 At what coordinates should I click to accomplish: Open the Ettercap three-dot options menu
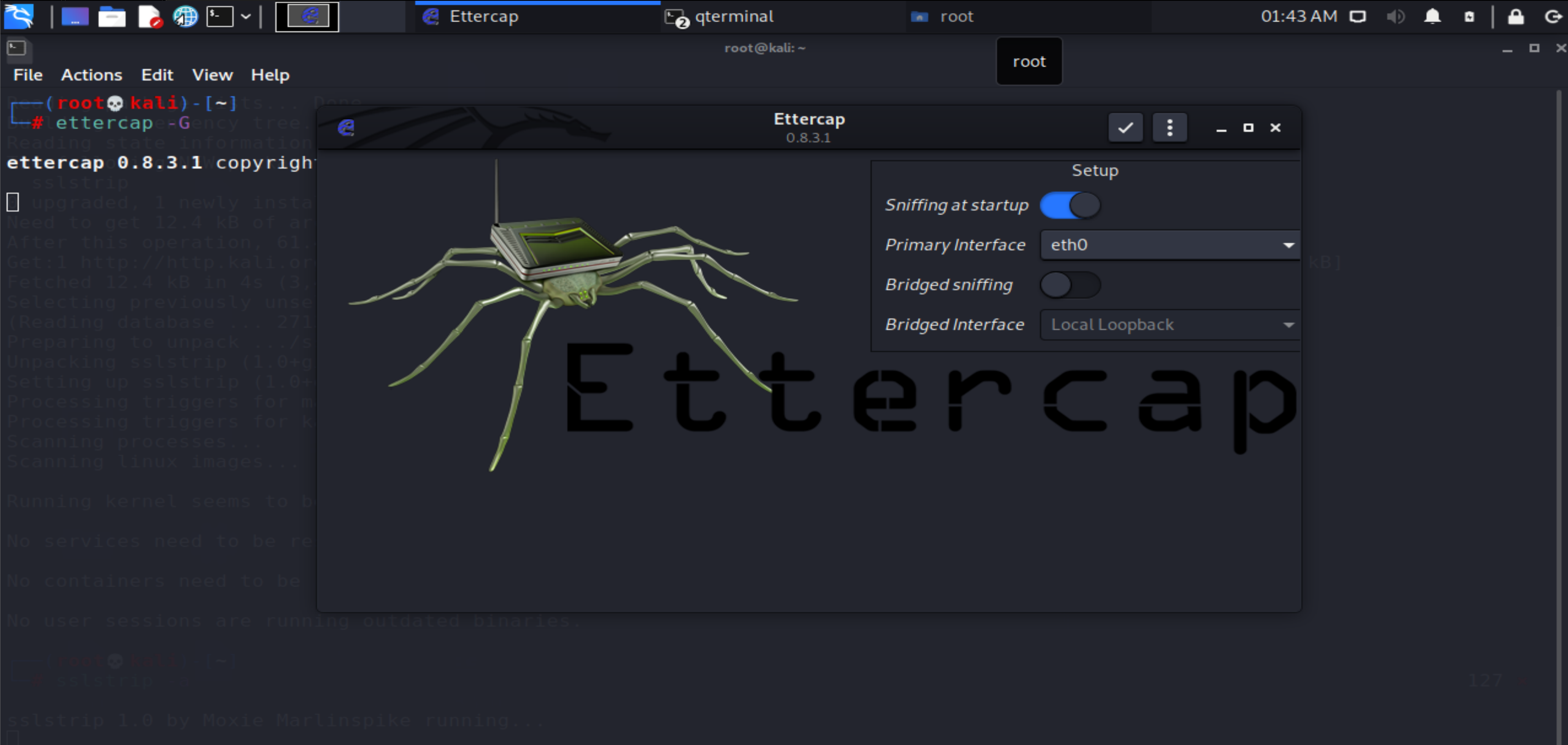point(1169,128)
